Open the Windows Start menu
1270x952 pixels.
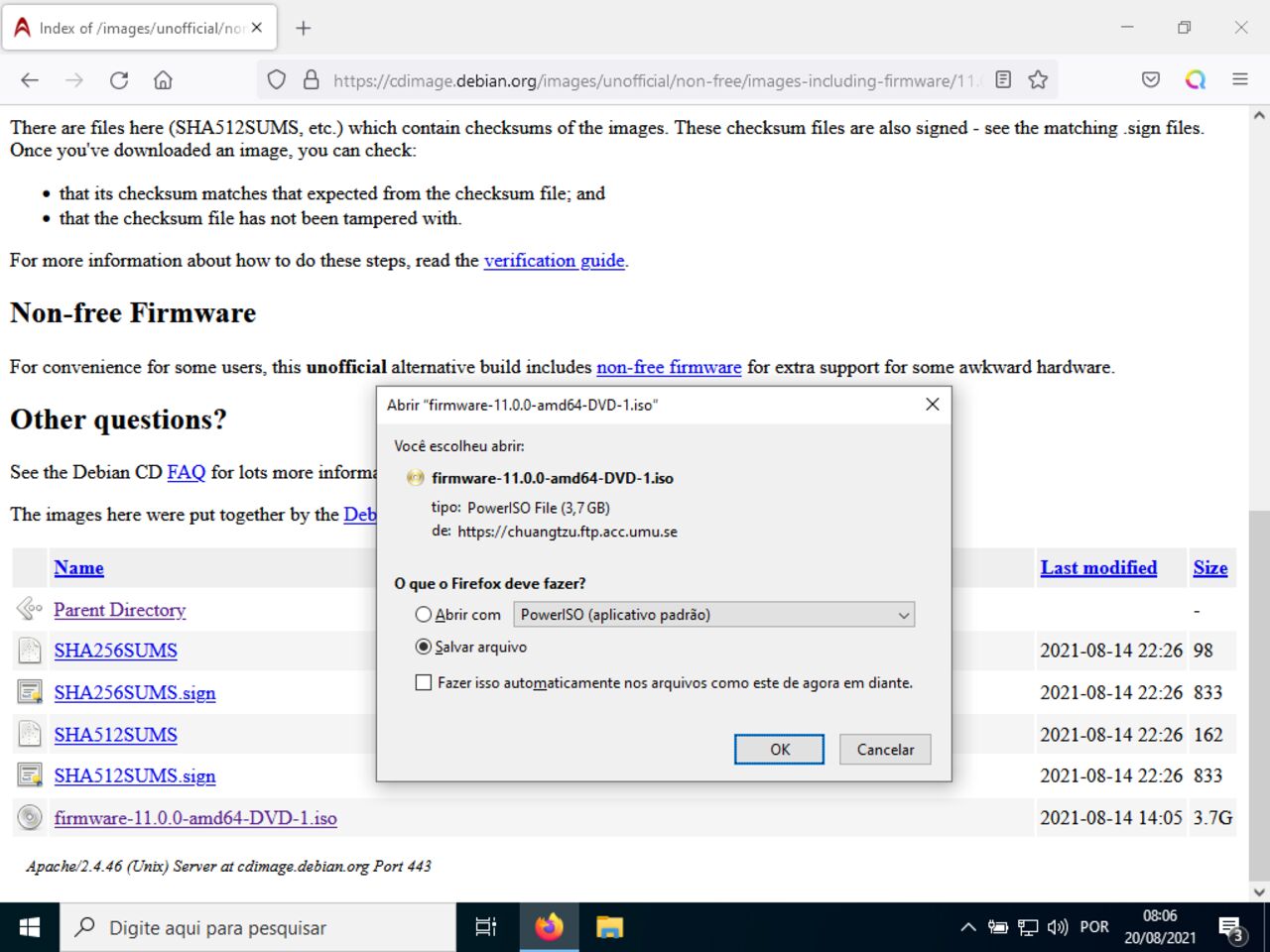tap(30, 927)
